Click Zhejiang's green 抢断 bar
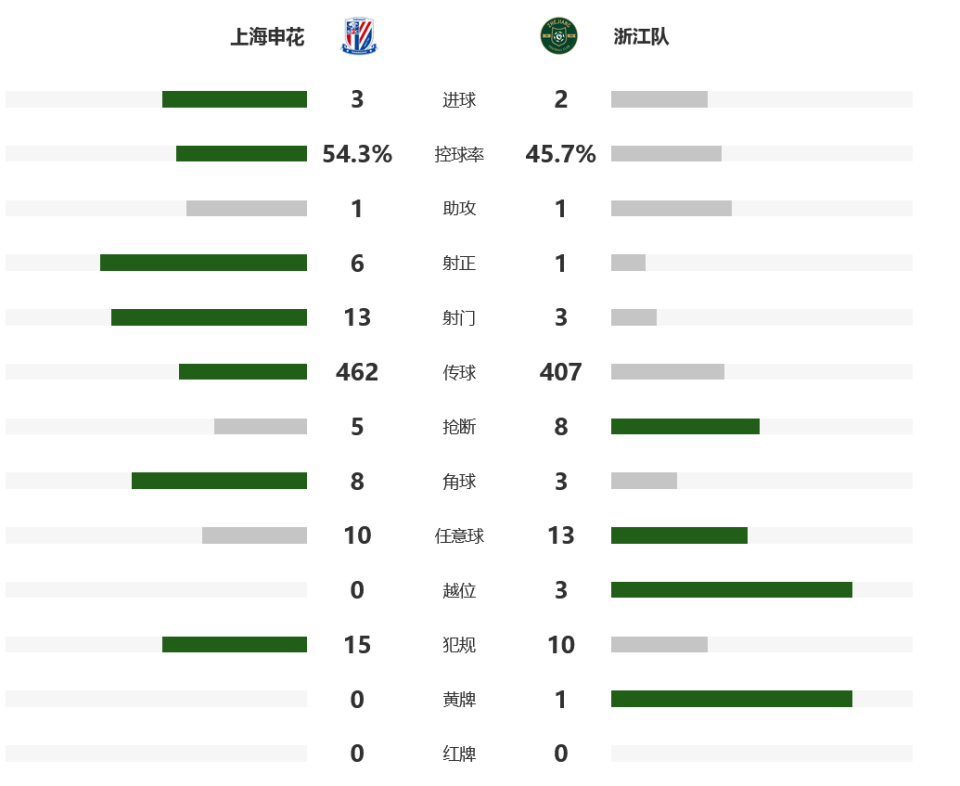This screenshot has height=786, width=960. (x=685, y=426)
